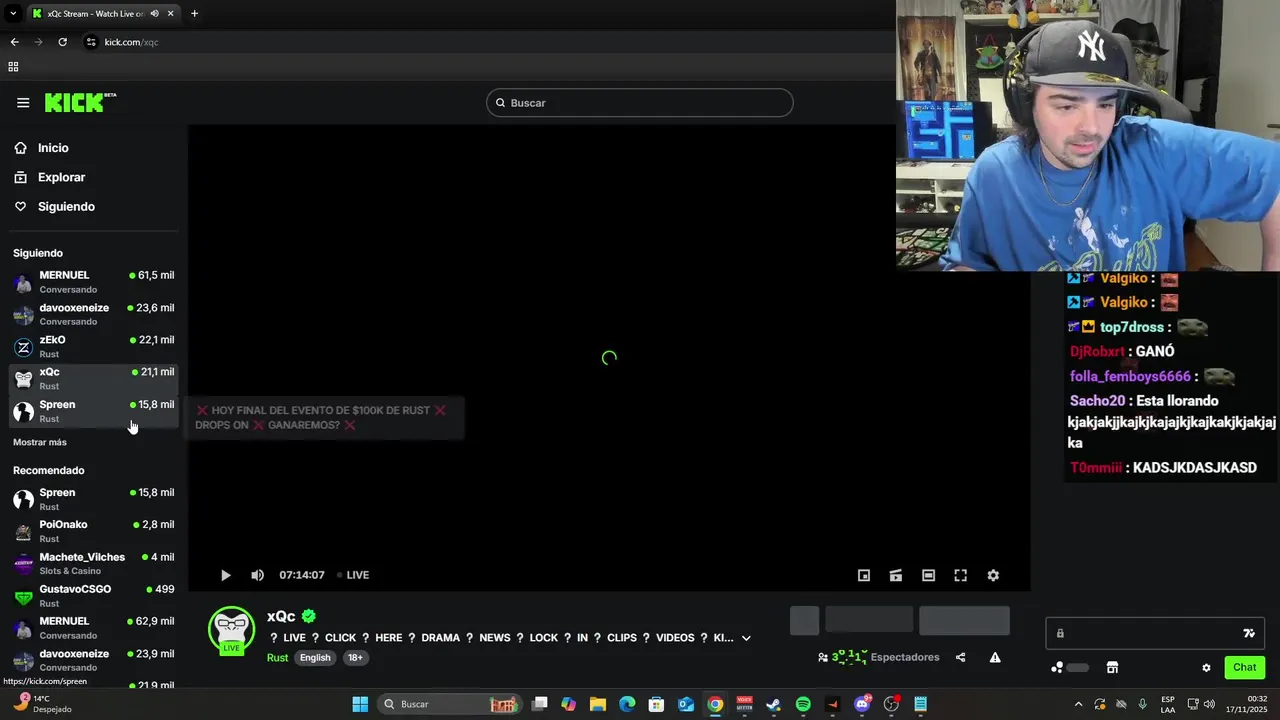Screen dimensions: 1280x720
Task: Expand the stream title chevron
Action: [746, 638]
